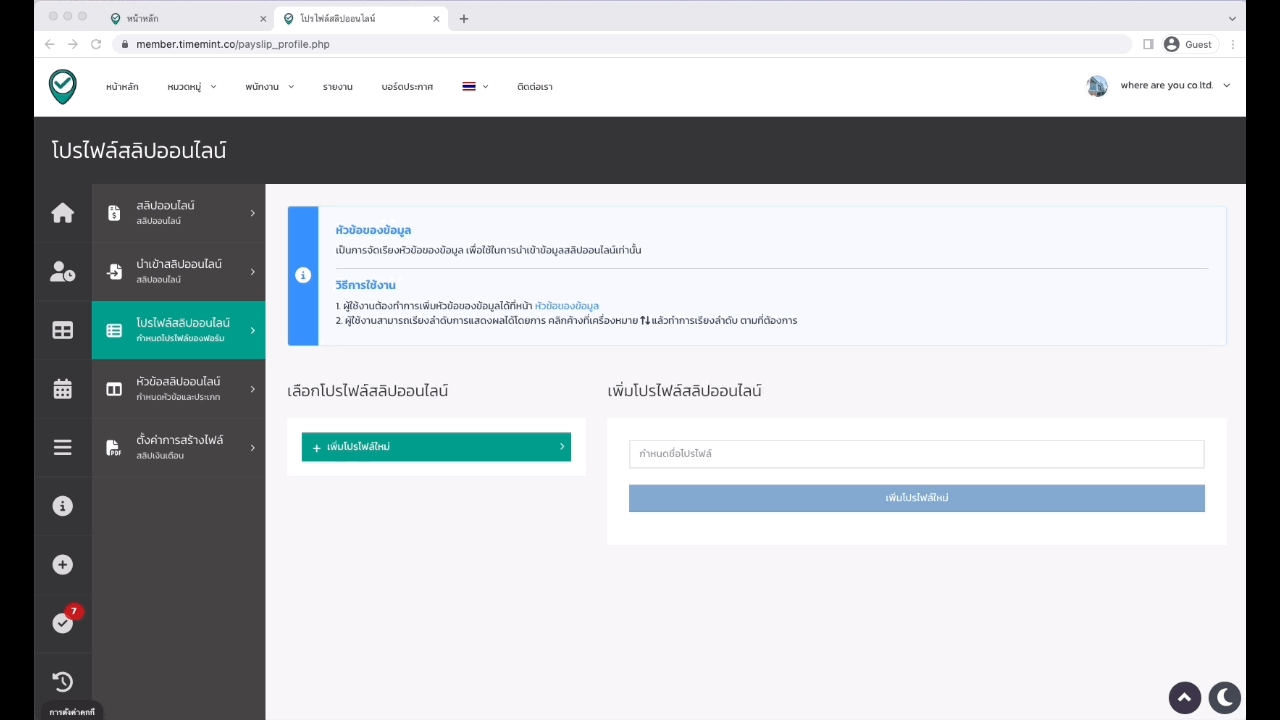Toggle dark mode moon button

(1224, 697)
